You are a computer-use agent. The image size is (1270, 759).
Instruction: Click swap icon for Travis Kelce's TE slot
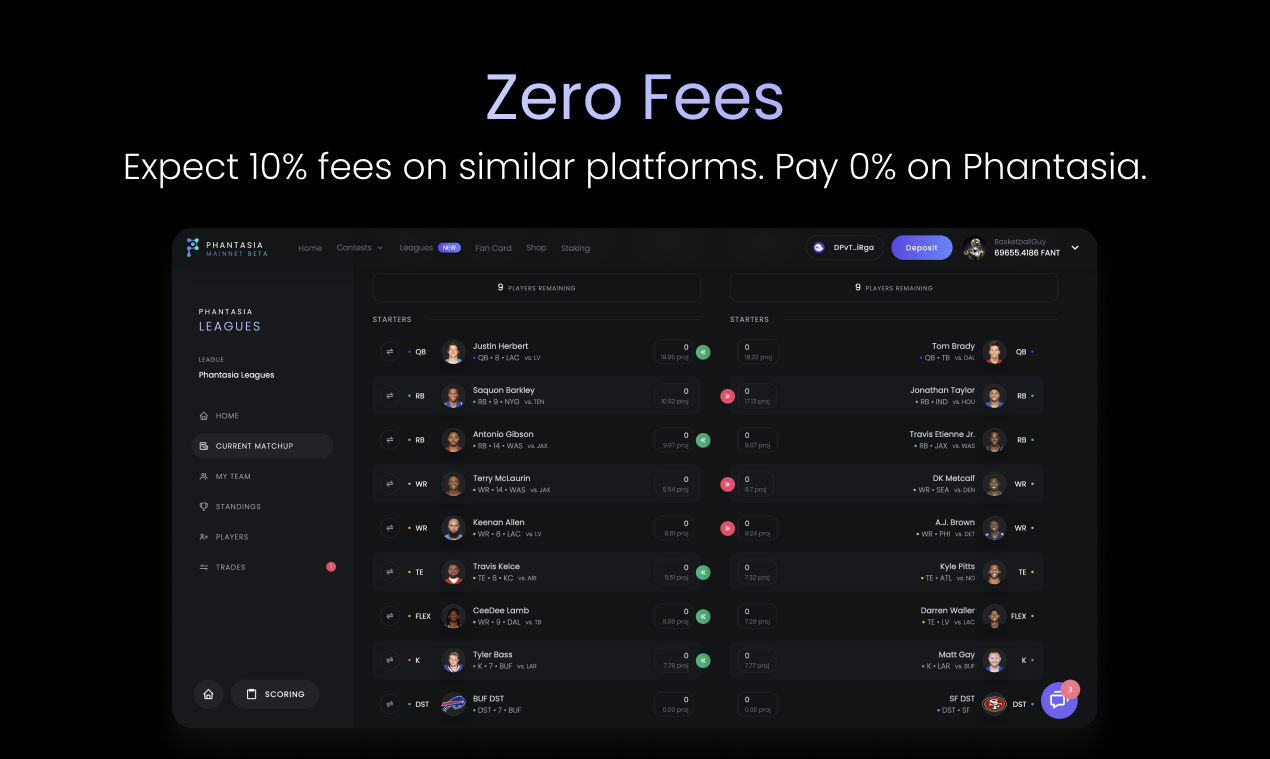390,572
